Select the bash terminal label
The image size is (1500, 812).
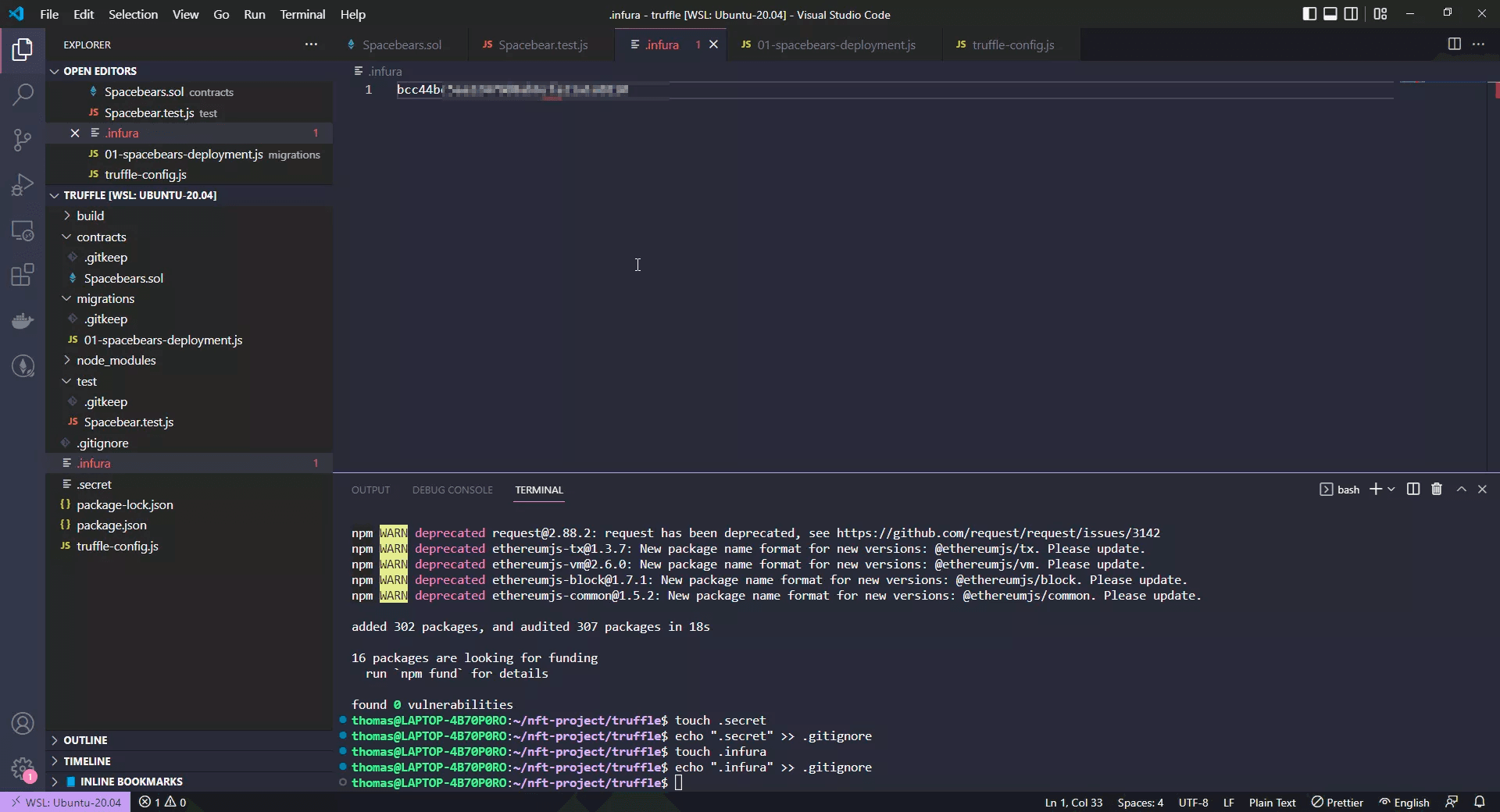tap(1340, 490)
